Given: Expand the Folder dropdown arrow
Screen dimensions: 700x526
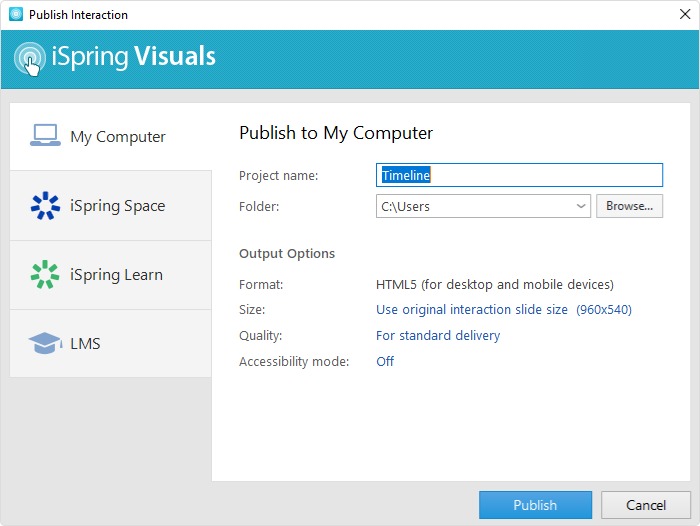Looking at the screenshot, I should click(581, 206).
